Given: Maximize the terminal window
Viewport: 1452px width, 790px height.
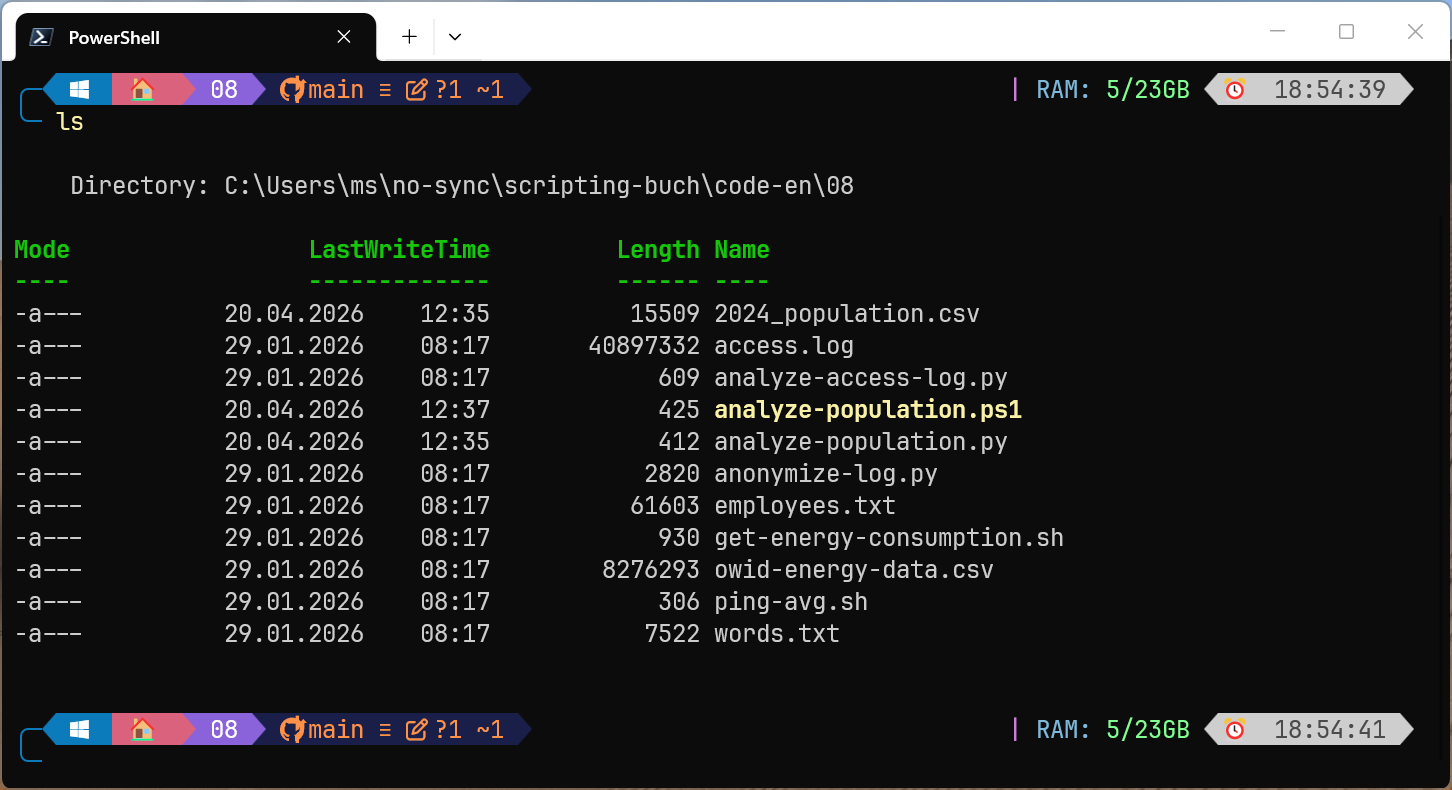Looking at the screenshot, I should [1346, 32].
